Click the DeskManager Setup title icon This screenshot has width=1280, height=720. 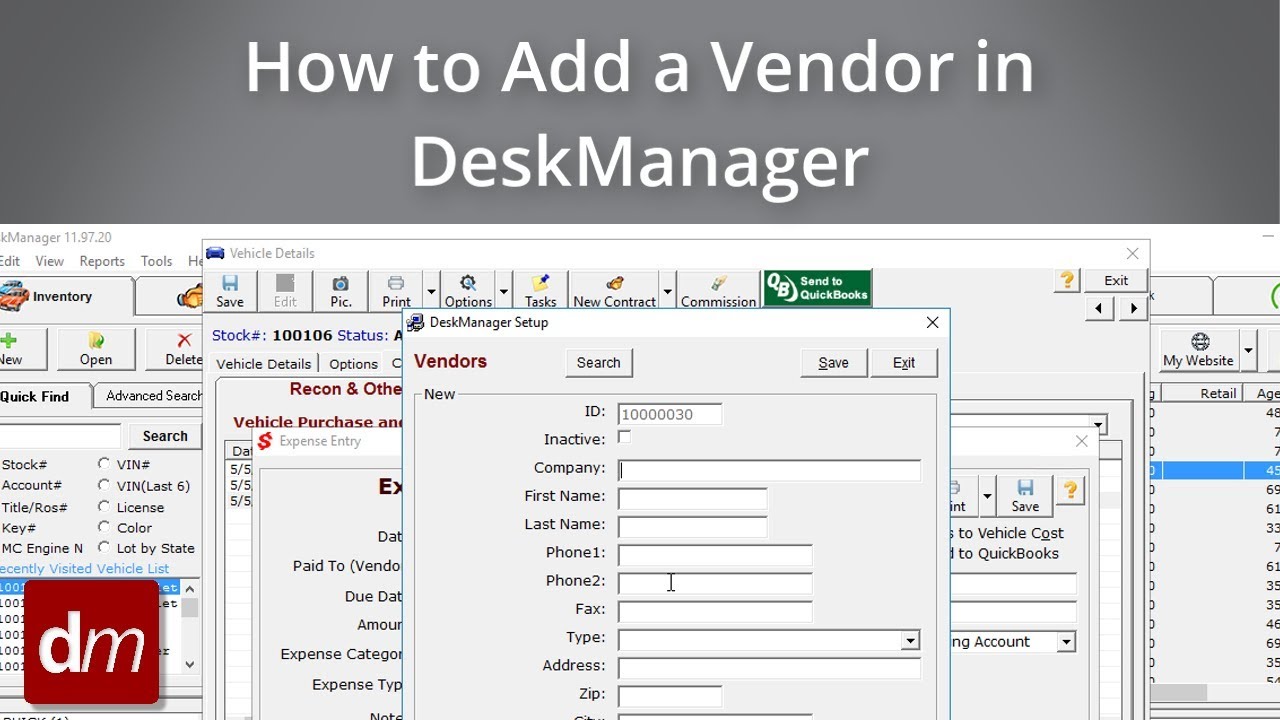click(x=415, y=323)
